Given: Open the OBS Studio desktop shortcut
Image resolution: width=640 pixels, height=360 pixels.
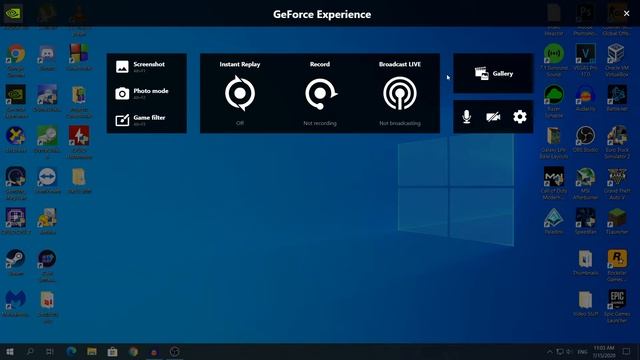Looking at the screenshot, I should (585, 139).
